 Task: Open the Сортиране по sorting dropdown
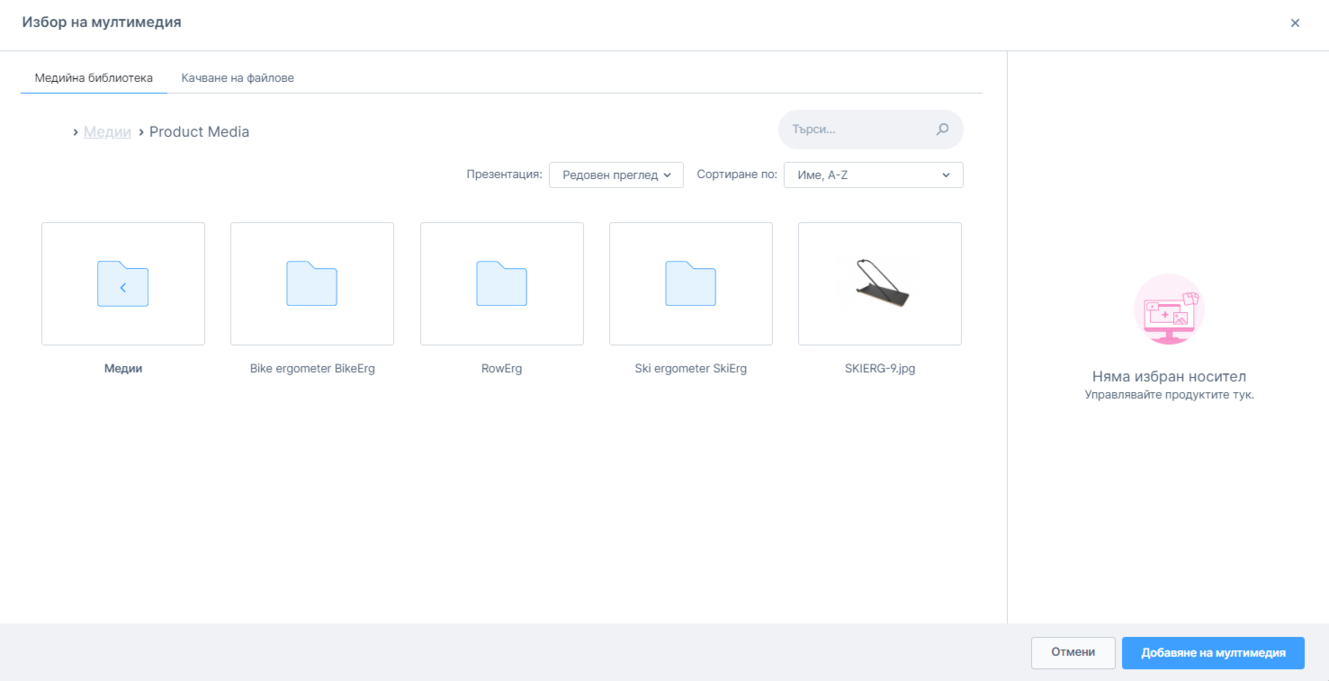click(873, 175)
